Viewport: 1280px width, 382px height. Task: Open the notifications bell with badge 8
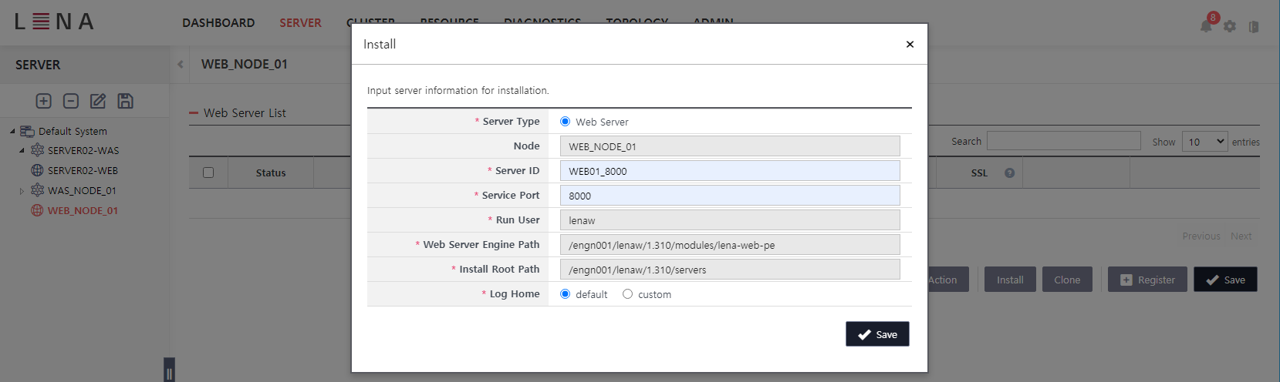click(x=1207, y=25)
